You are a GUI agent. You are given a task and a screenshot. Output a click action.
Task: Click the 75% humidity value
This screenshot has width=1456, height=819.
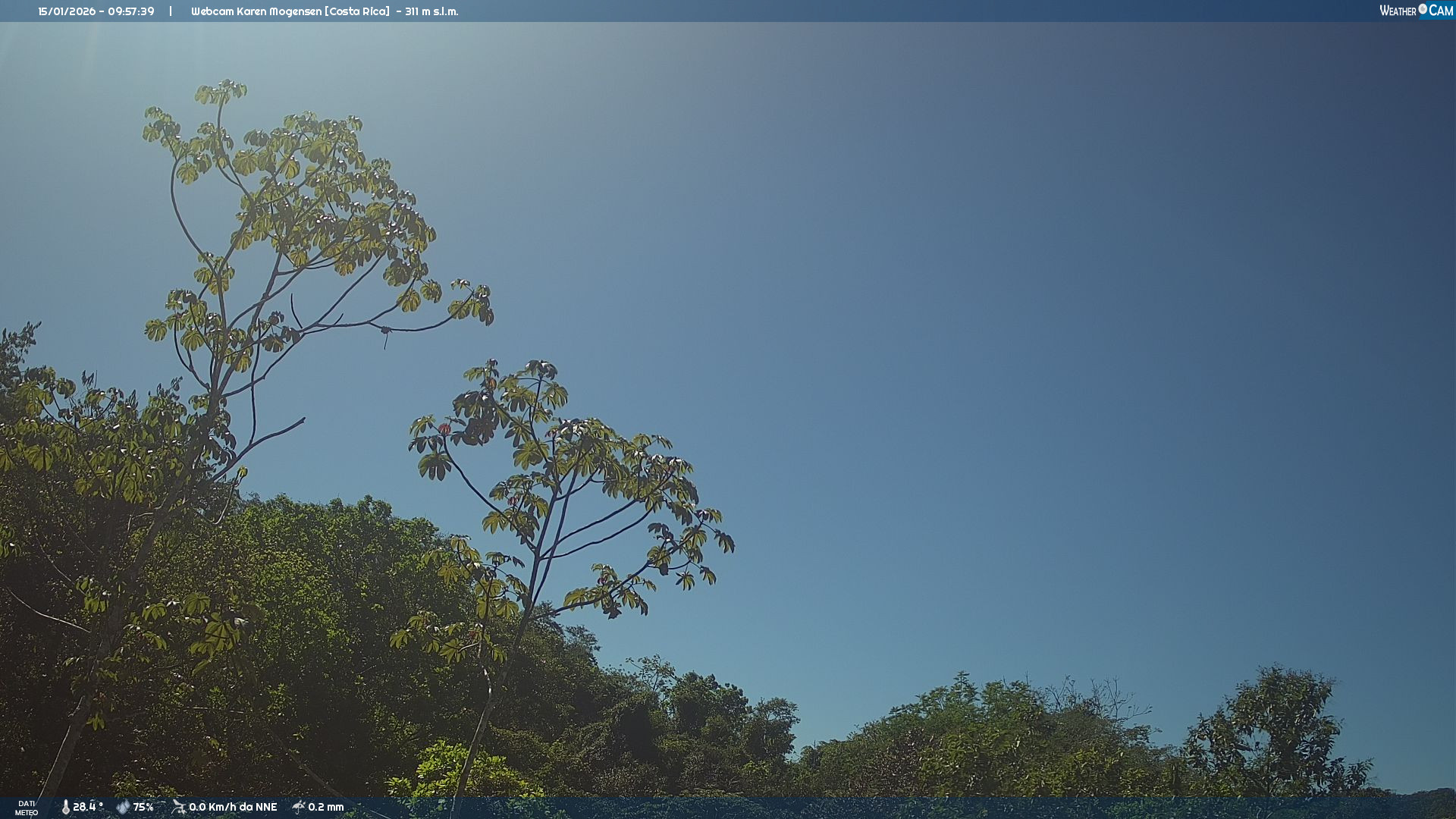pos(143,807)
